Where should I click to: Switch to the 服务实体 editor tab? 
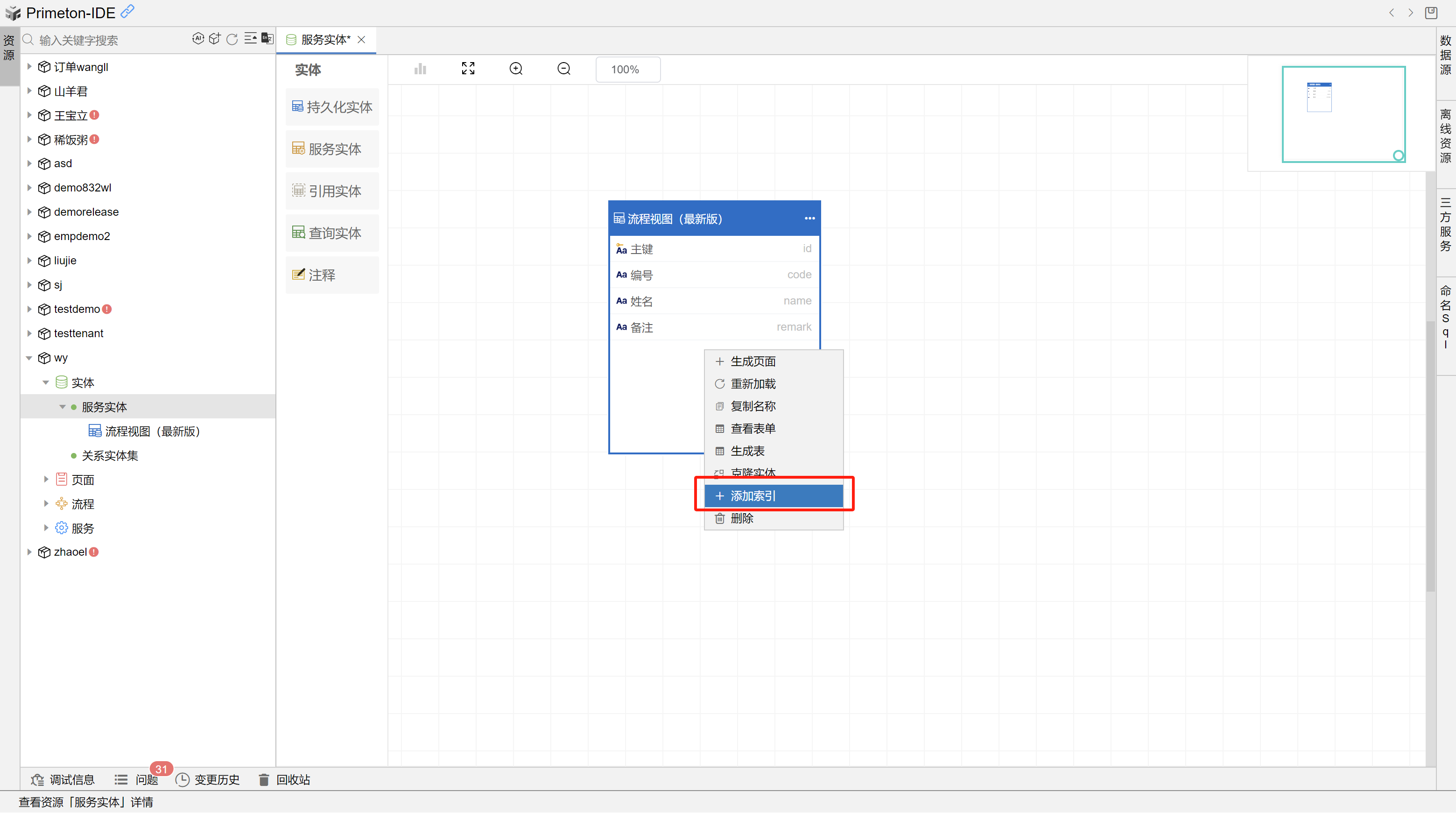tap(325, 40)
